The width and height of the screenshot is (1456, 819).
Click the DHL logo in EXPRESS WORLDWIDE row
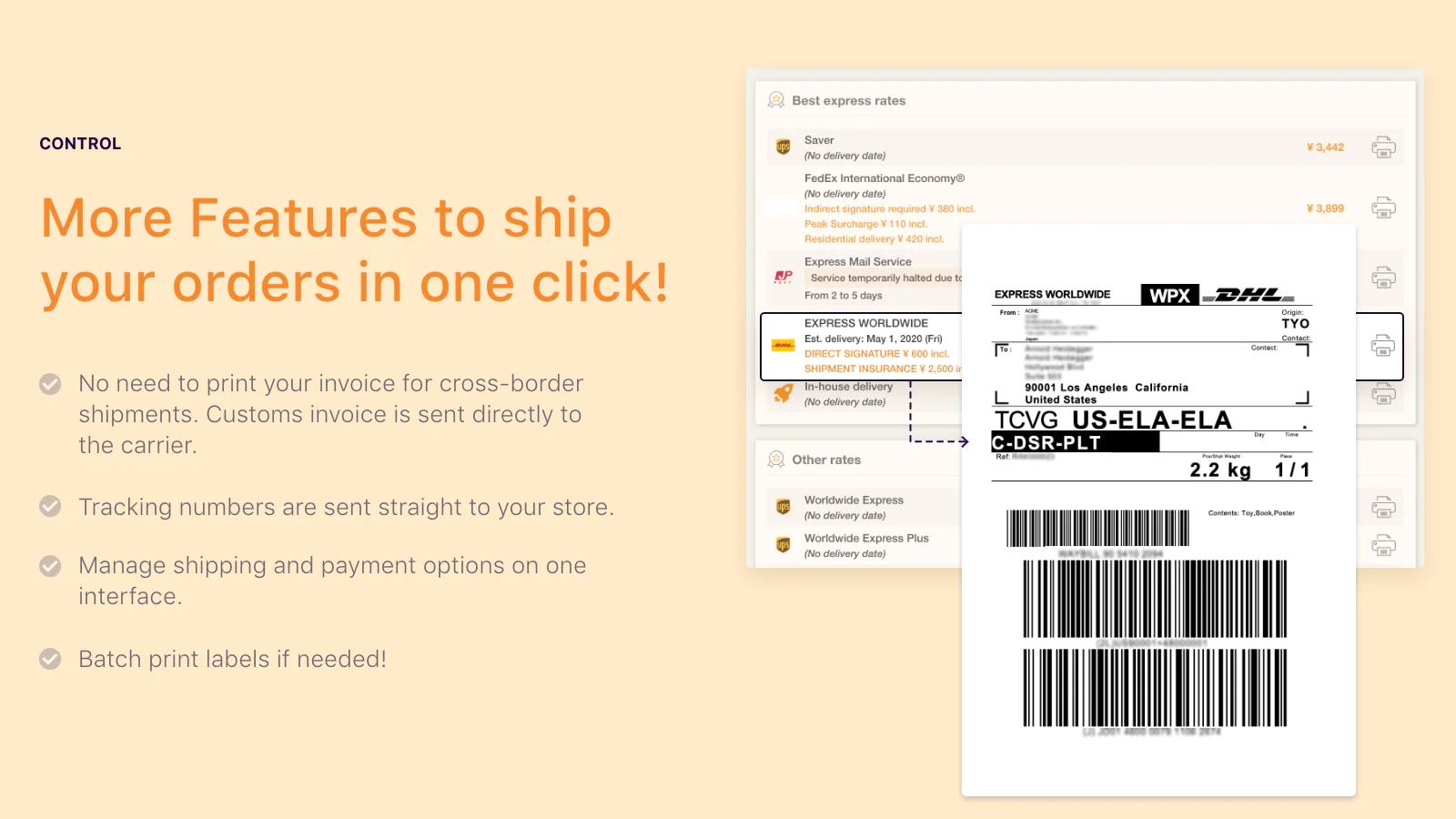click(783, 346)
